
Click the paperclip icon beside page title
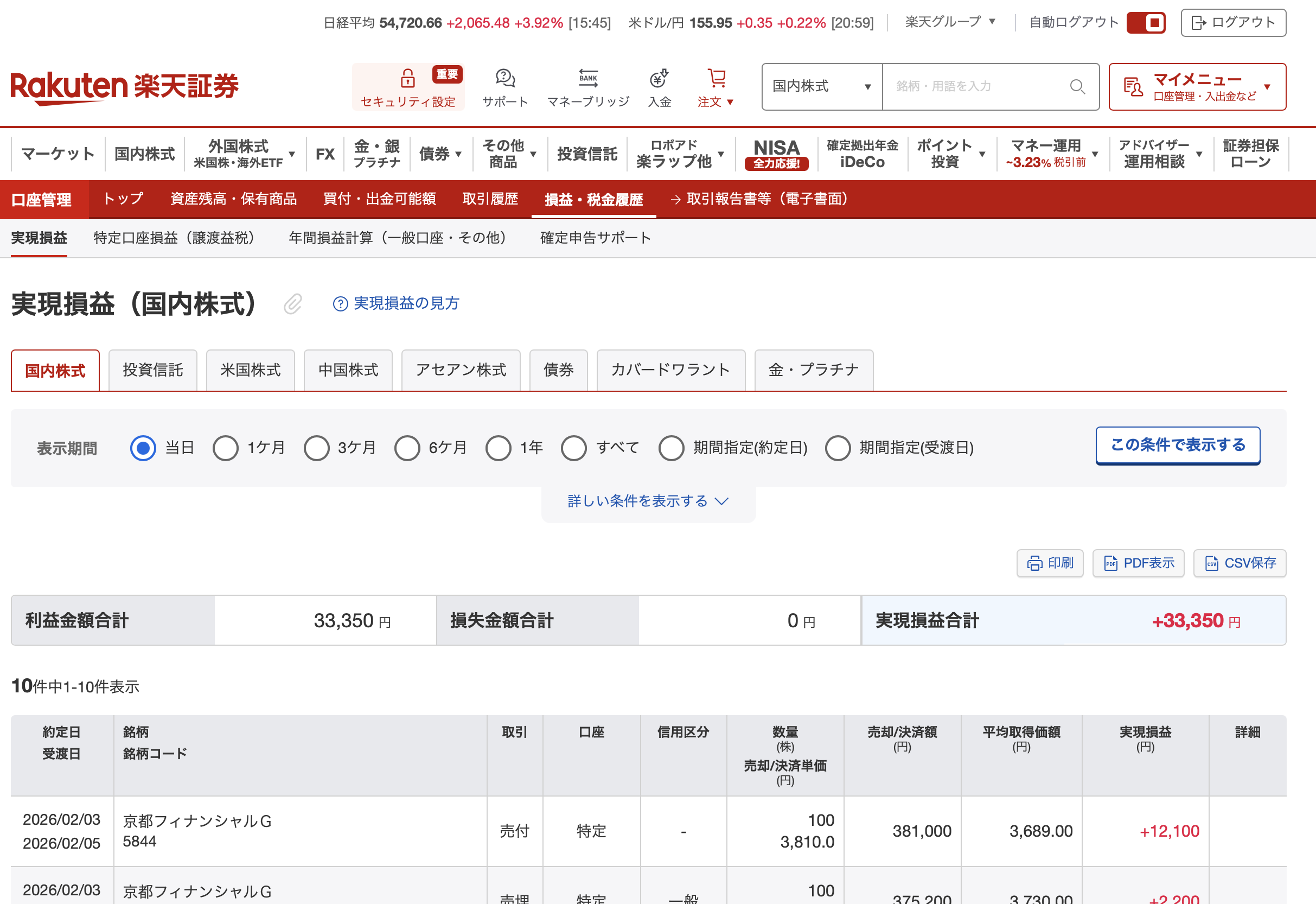pos(293,304)
